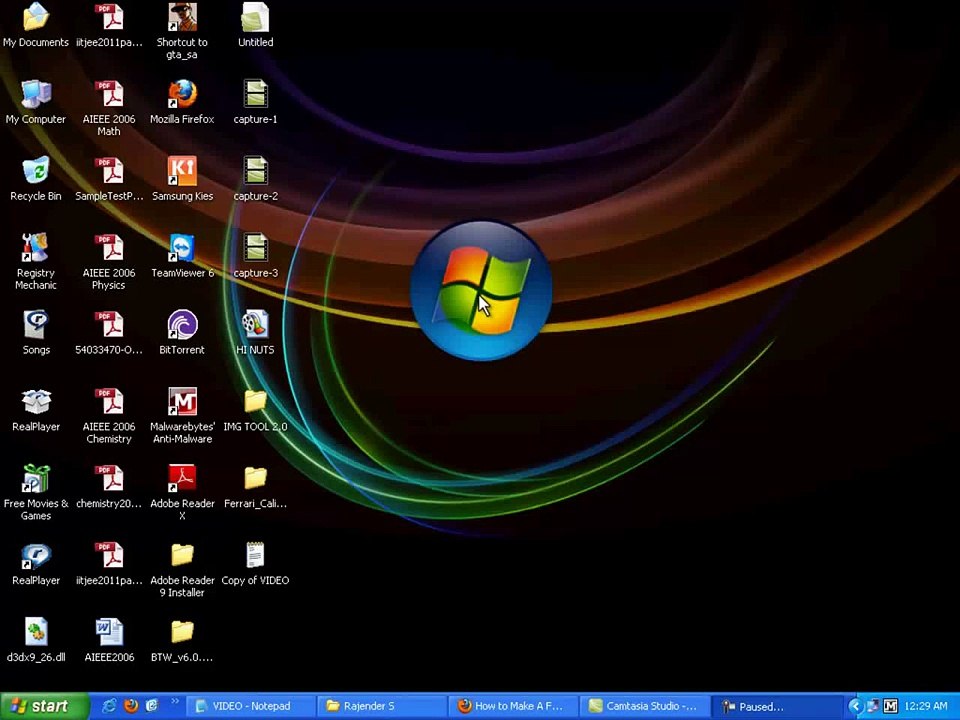Select the HI NUTS movie file
960x720 pixels.
tap(255, 332)
